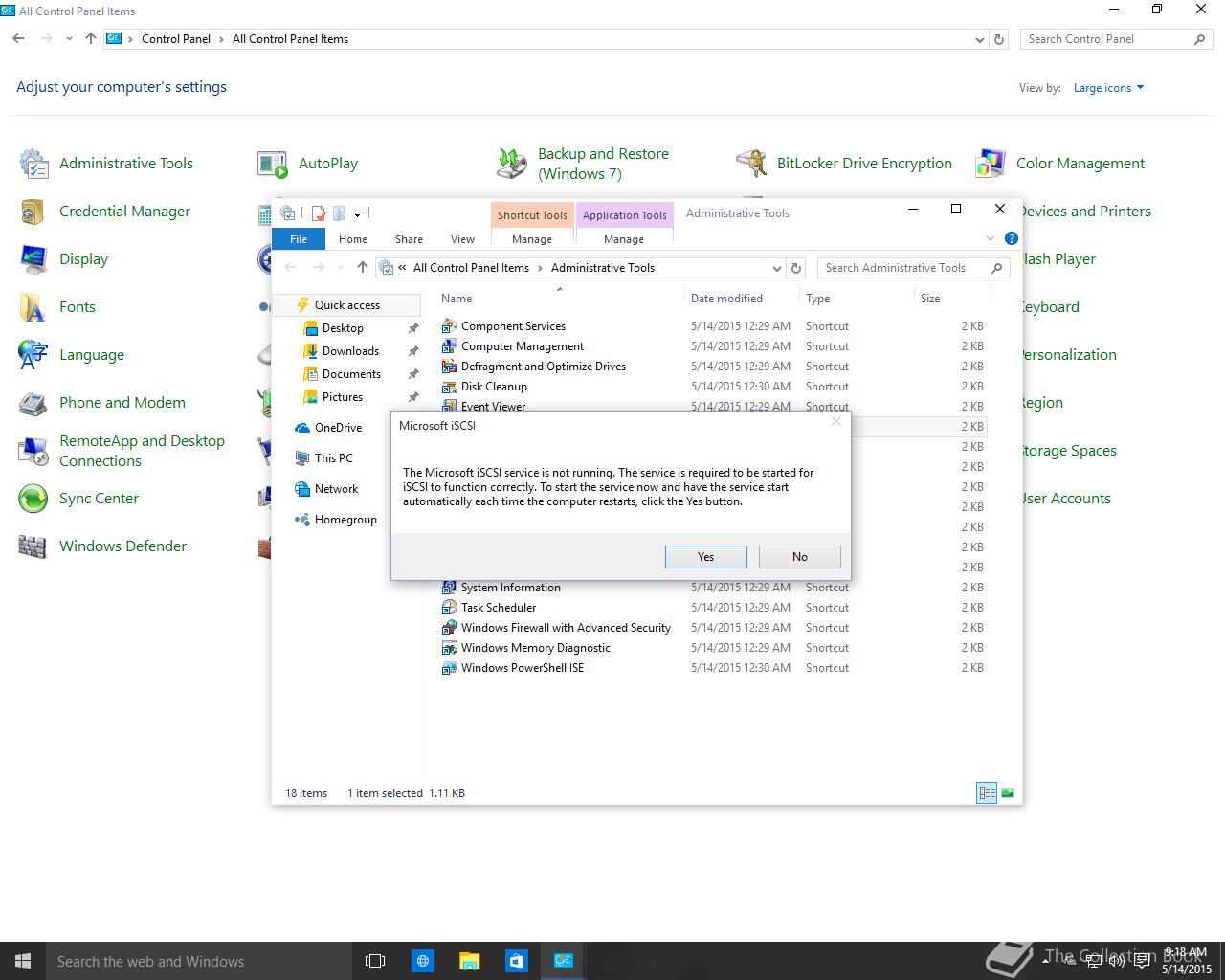This screenshot has height=980, width=1225.
Task: Open File Explorer from taskbar
Action: pos(469,961)
